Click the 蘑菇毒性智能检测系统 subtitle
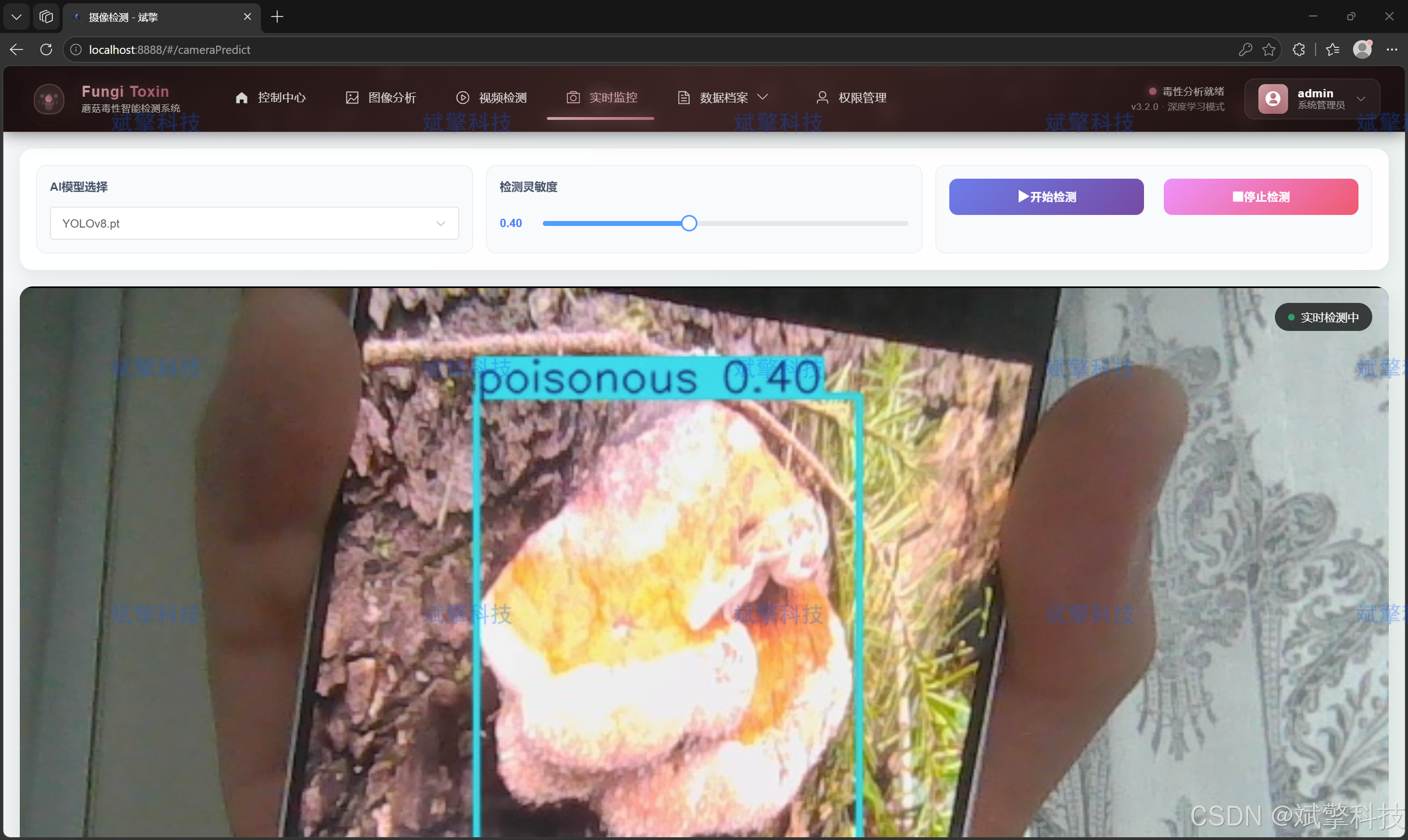This screenshot has height=840, width=1408. [x=131, y=108]
